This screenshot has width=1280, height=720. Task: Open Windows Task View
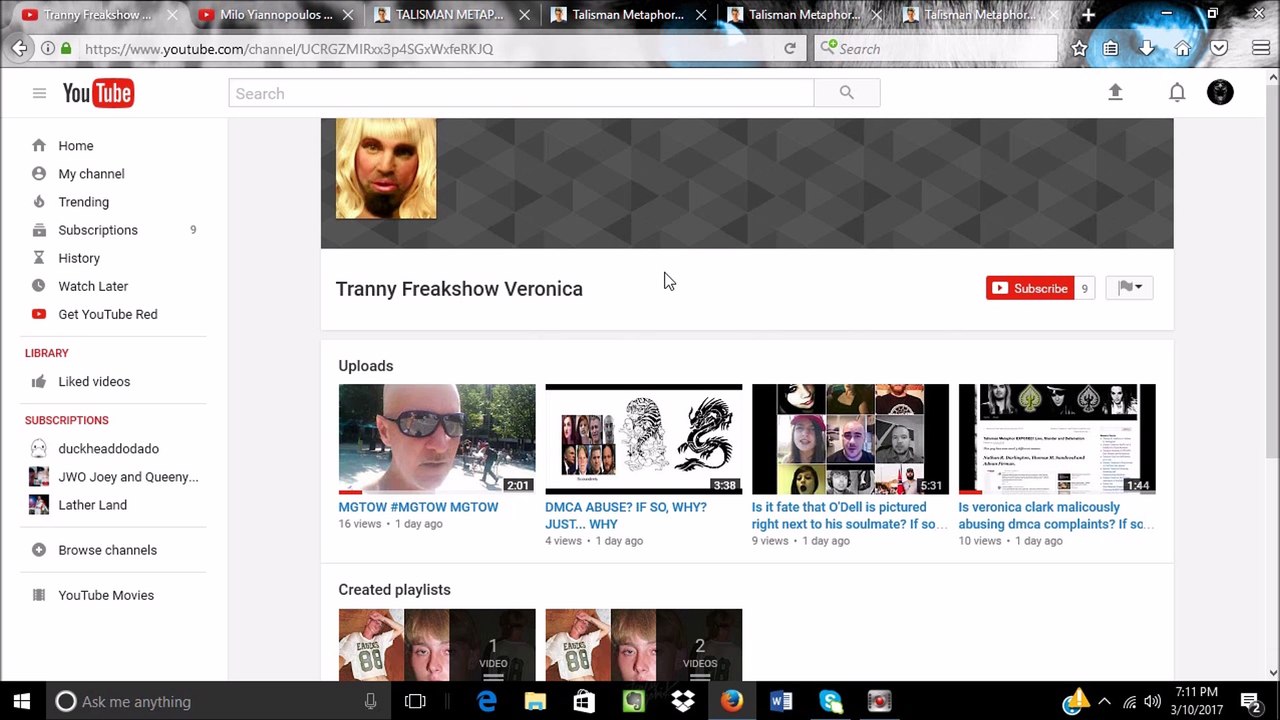[415, 701]
